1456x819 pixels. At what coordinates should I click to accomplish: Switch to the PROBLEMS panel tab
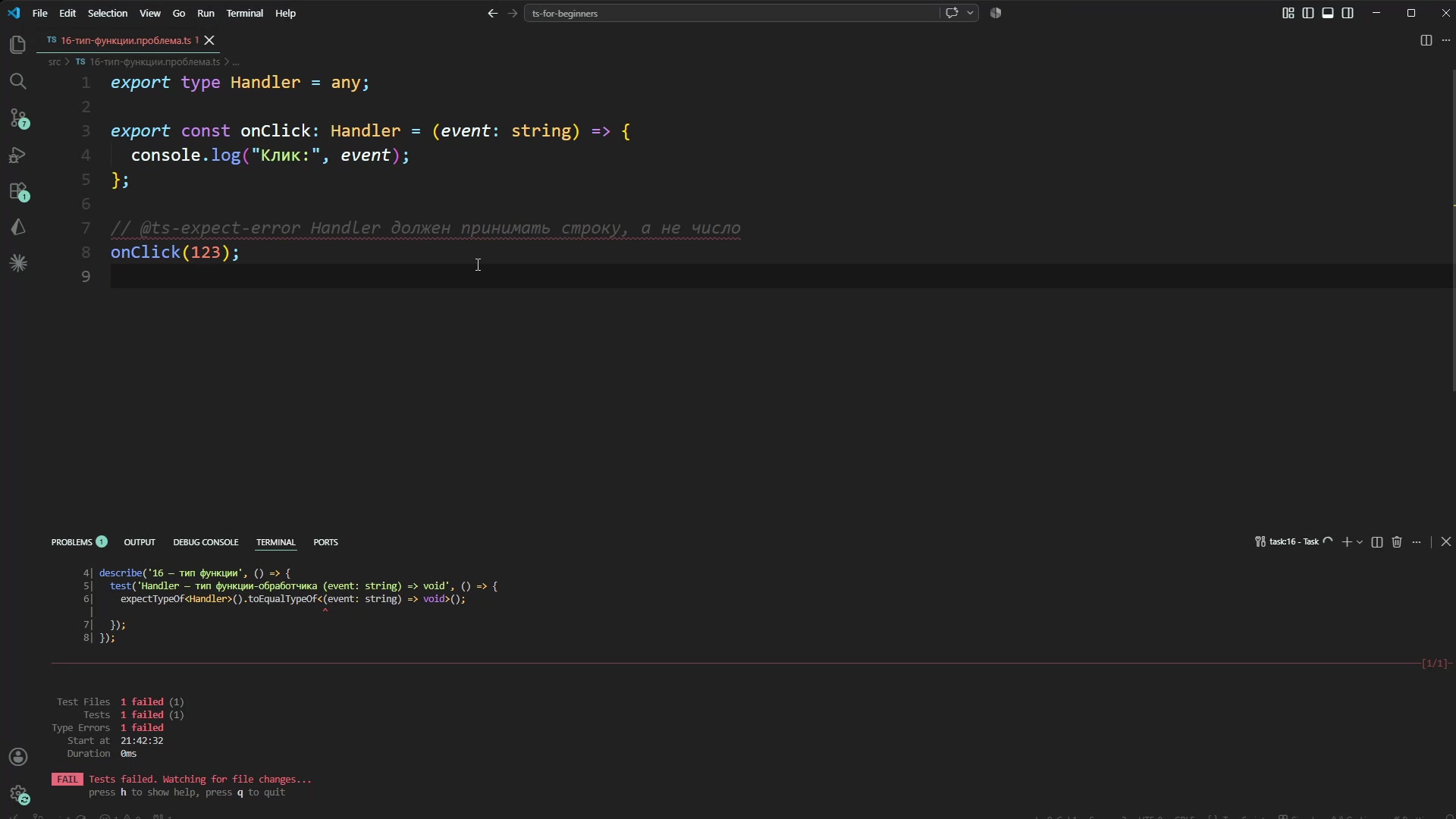(71, 542)
